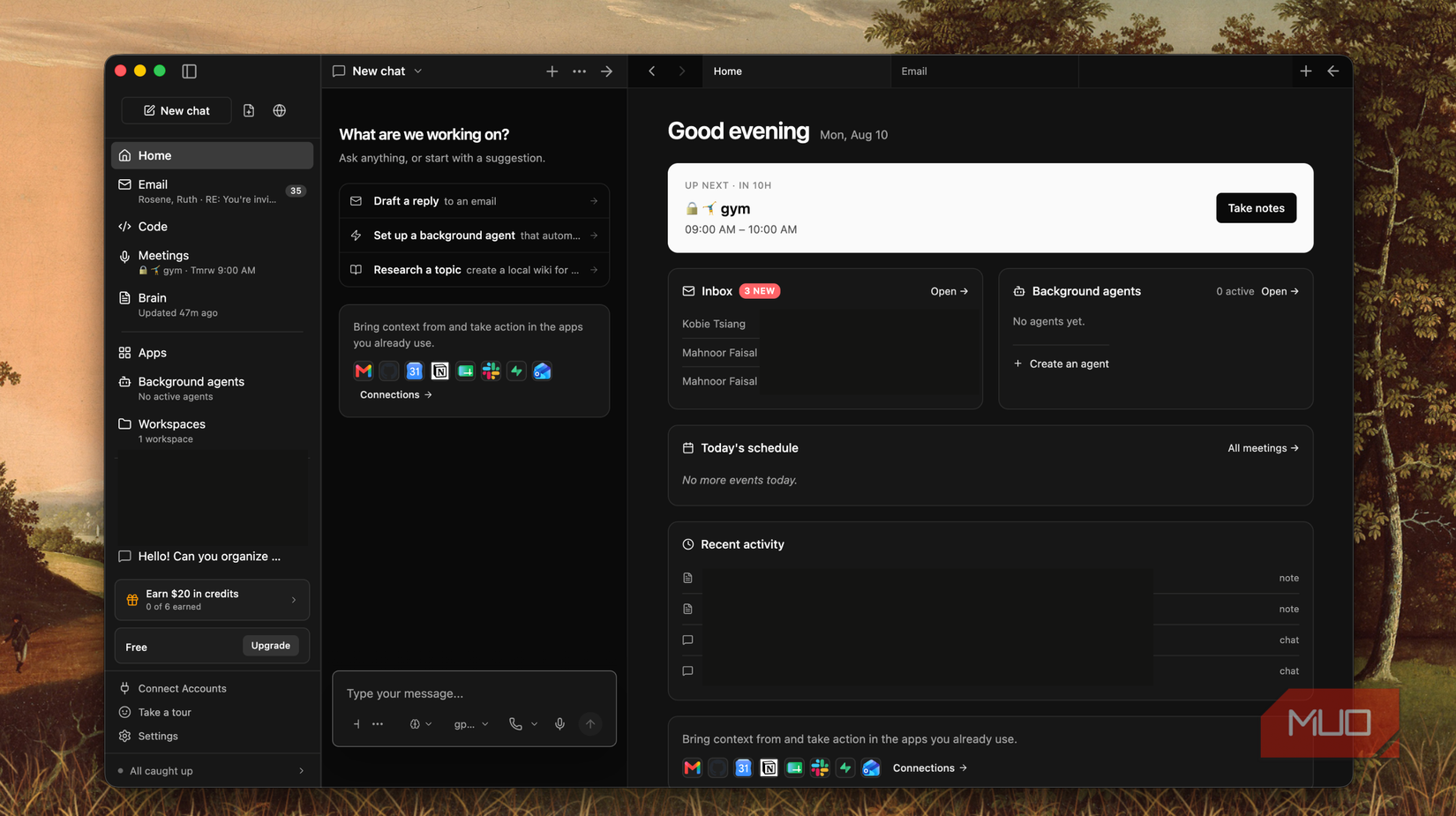
Task: Open the more options ellipsis in chat header
Action: (579, 71)
